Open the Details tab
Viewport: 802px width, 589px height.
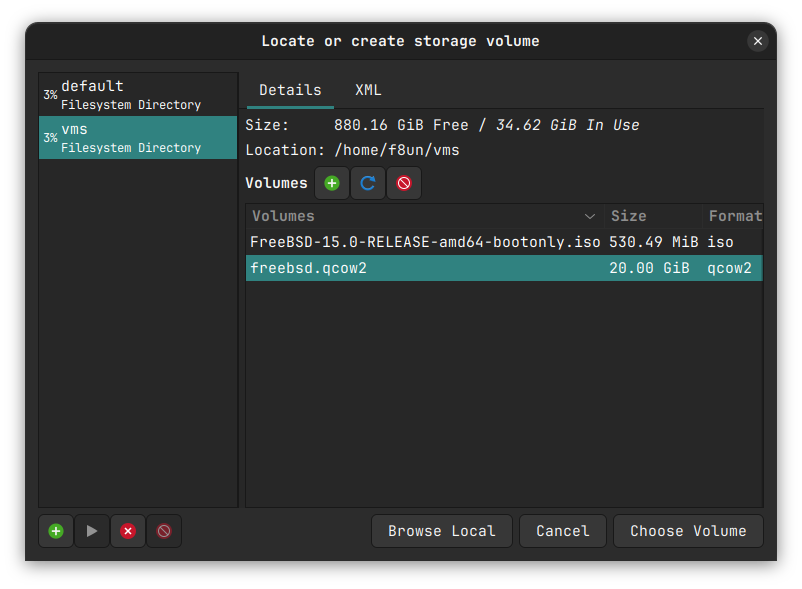coord(290,90)
